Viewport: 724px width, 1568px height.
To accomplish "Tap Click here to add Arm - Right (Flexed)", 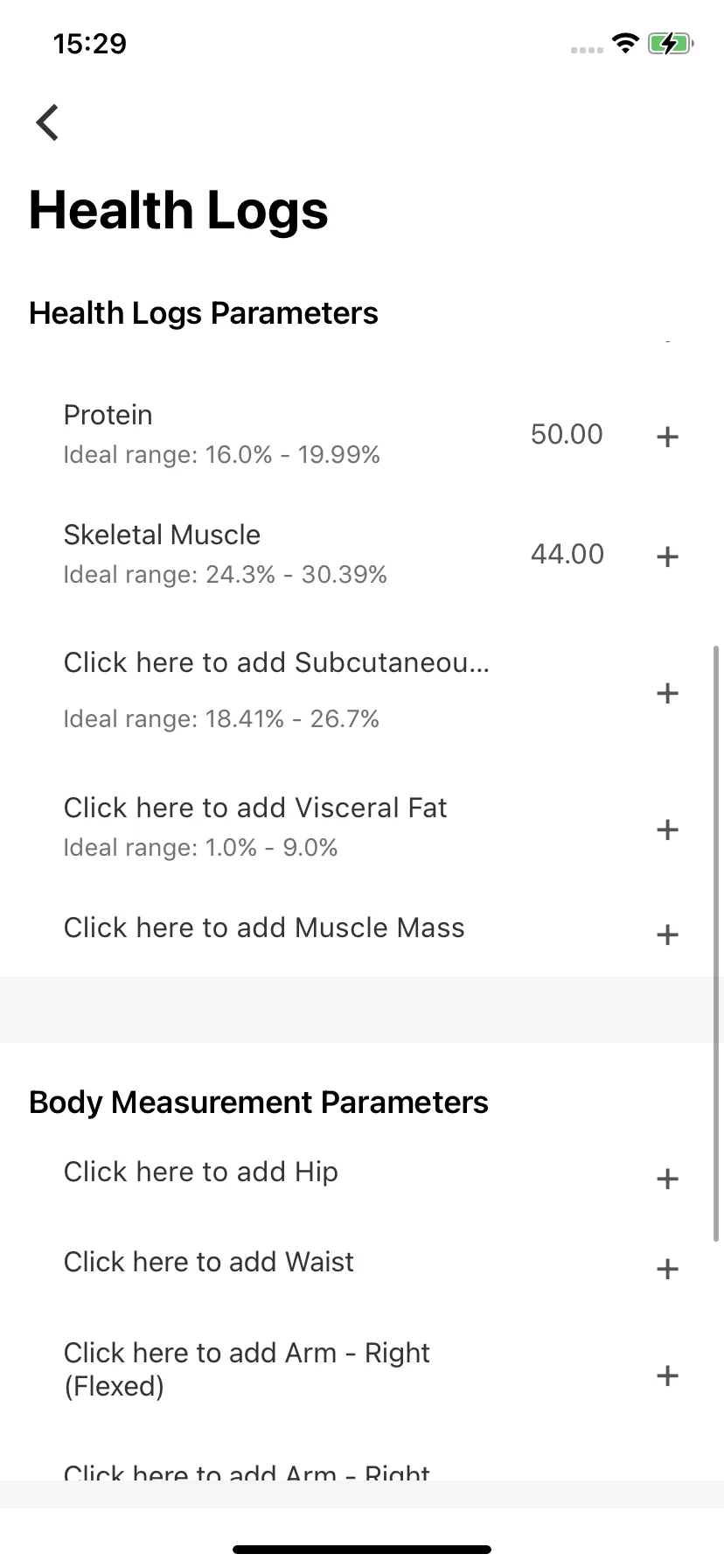I will click(247, 1369).
